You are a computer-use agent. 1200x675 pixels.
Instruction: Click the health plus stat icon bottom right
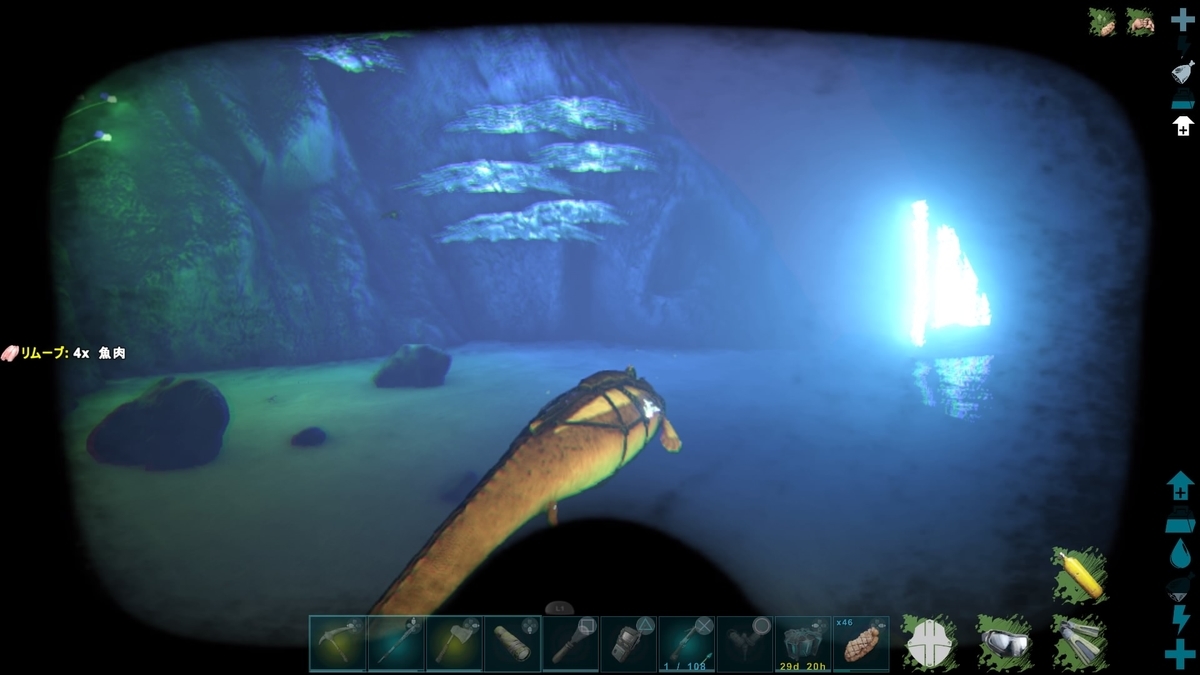(x=1181, y=653)
